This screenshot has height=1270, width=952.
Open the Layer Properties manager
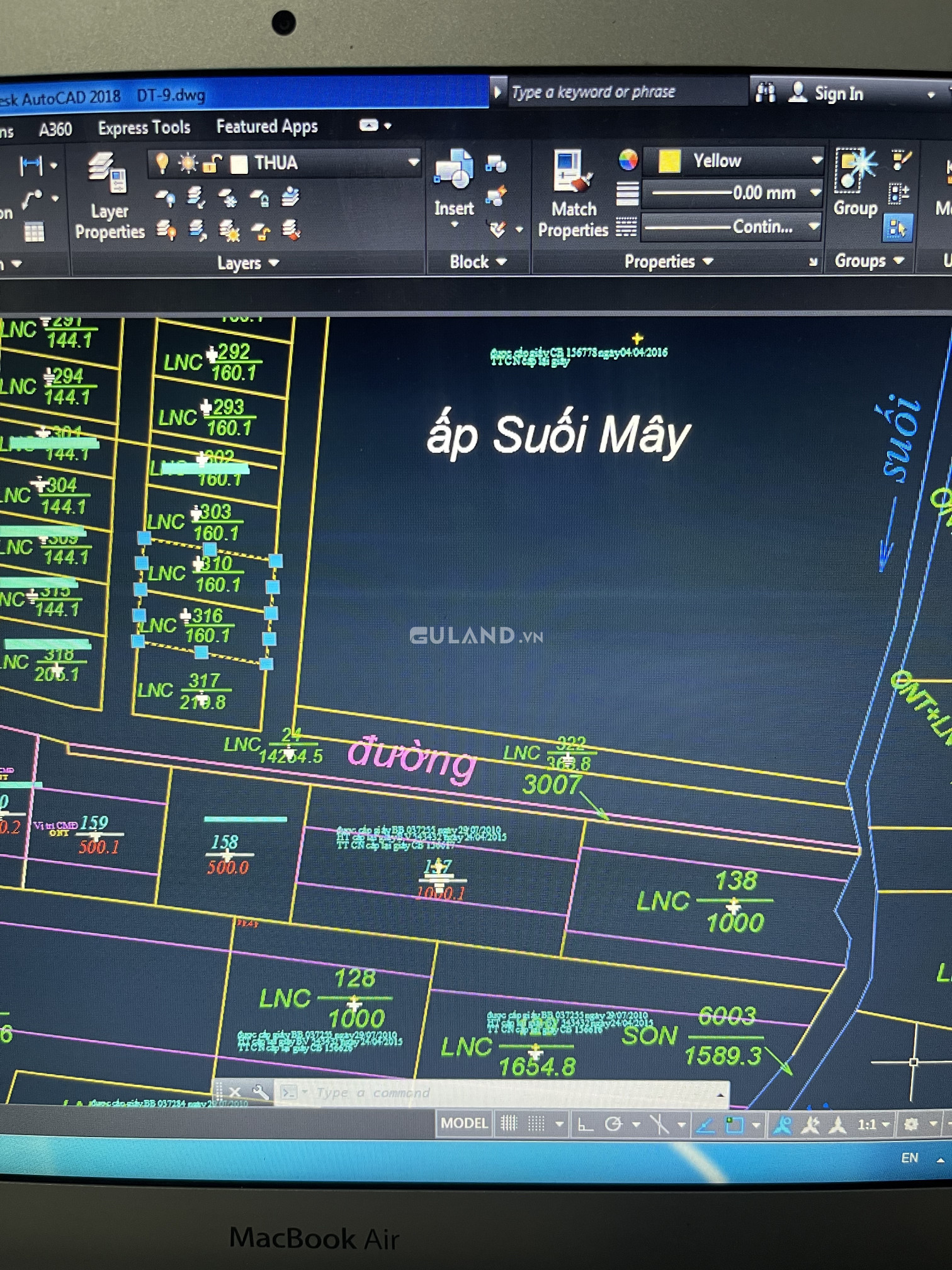coord(110,195)
